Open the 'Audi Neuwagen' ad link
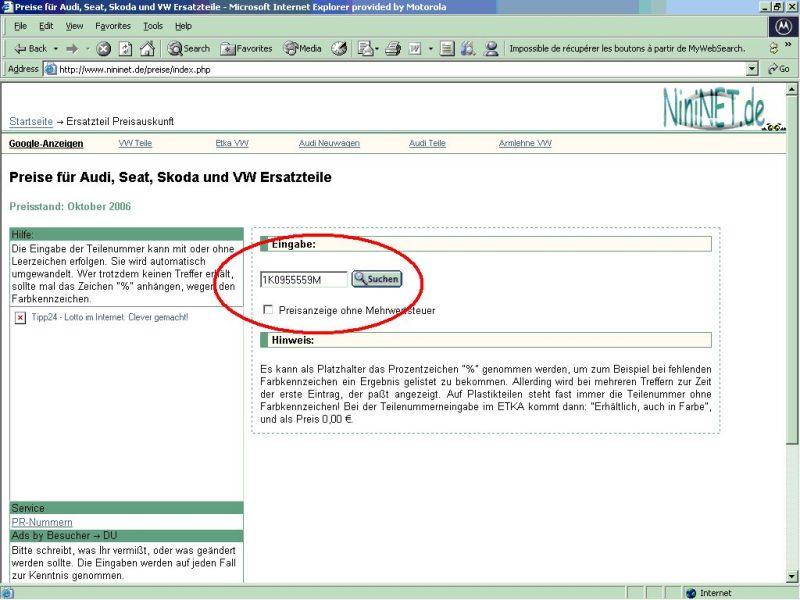Viewport: 800px width, 600px height. pyautogui.click(x=329, y=143)
